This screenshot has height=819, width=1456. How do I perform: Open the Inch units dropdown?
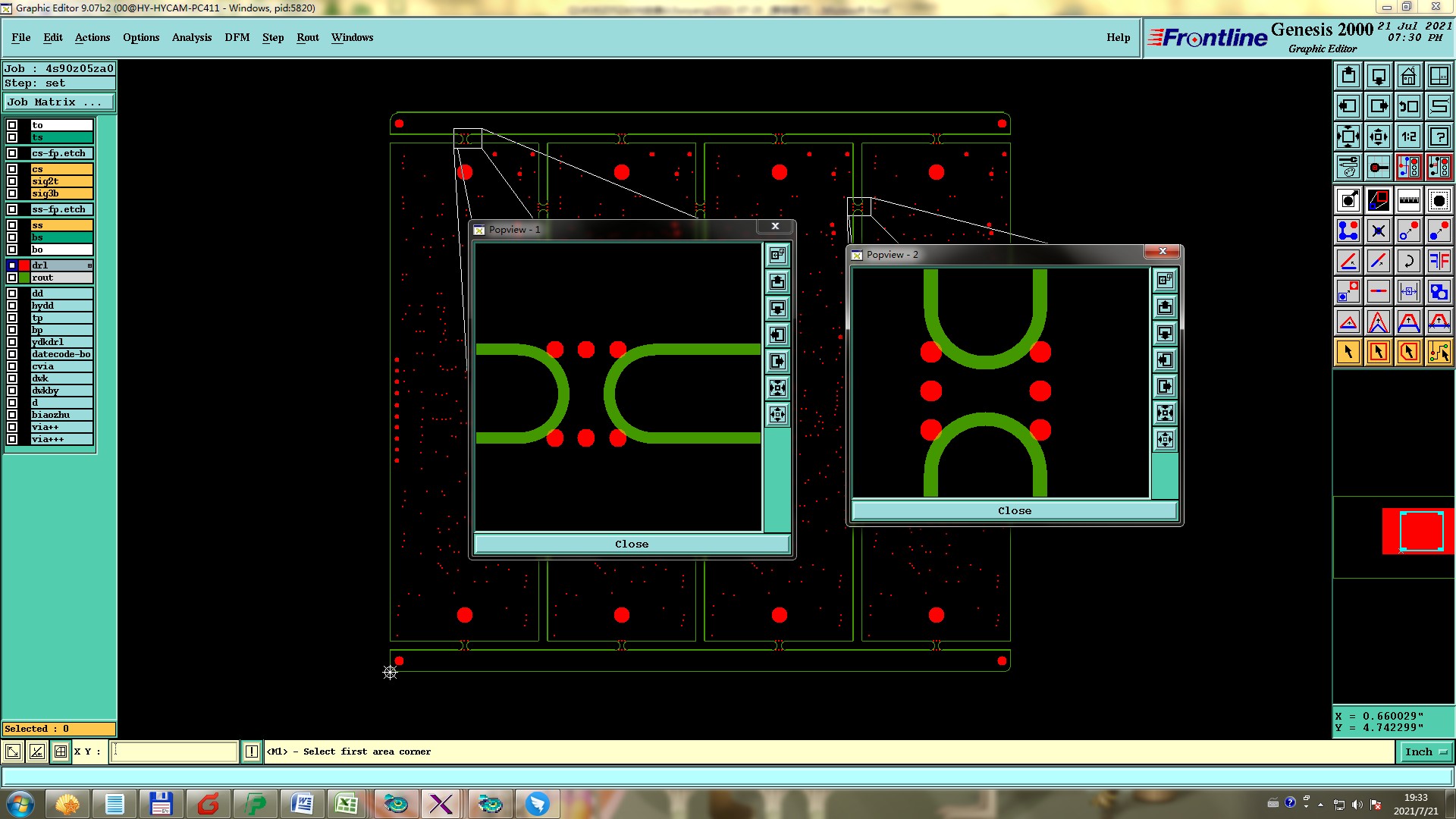(1425, 752)
